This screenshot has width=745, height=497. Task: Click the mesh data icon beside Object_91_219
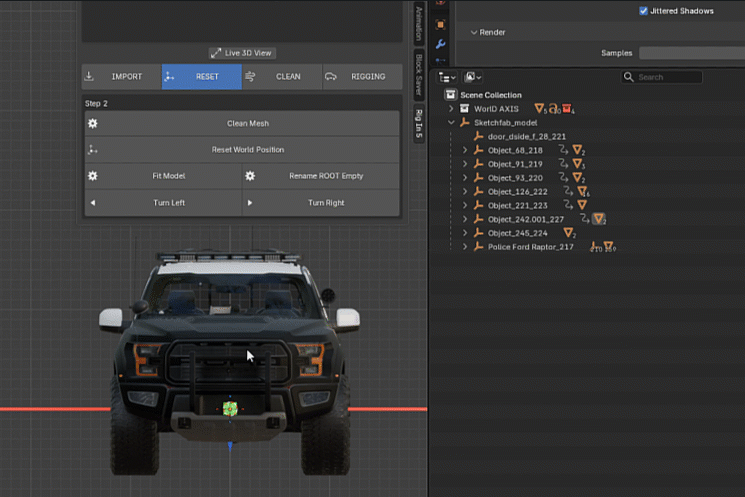578,164
